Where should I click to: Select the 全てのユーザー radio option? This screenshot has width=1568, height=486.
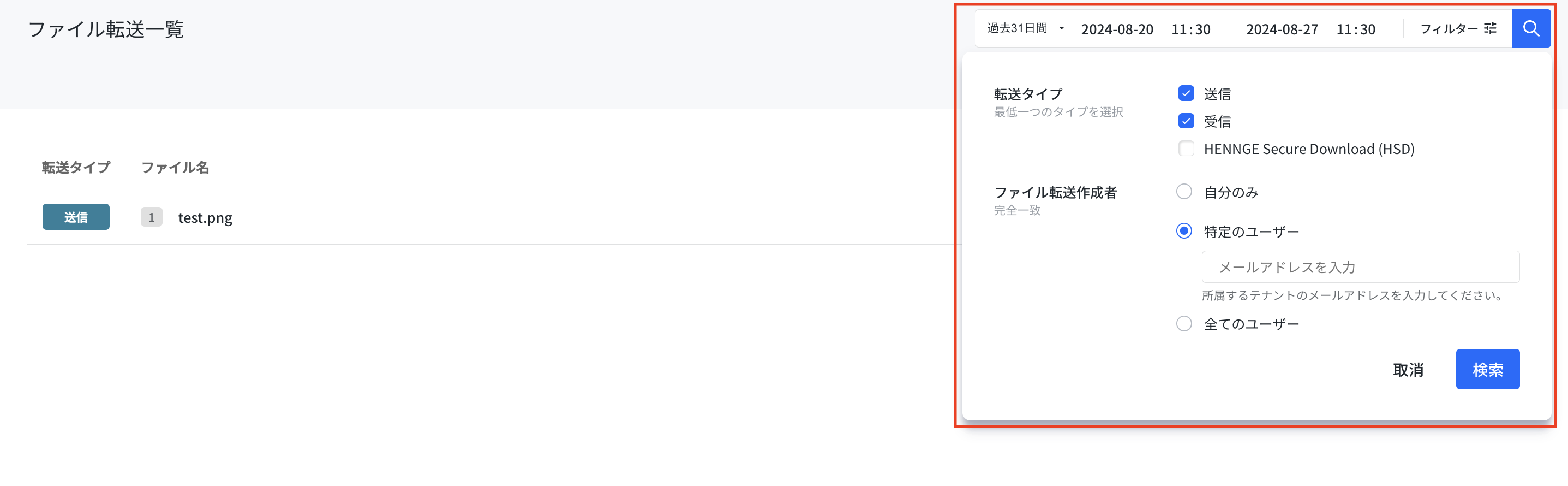coord(1184,323)
